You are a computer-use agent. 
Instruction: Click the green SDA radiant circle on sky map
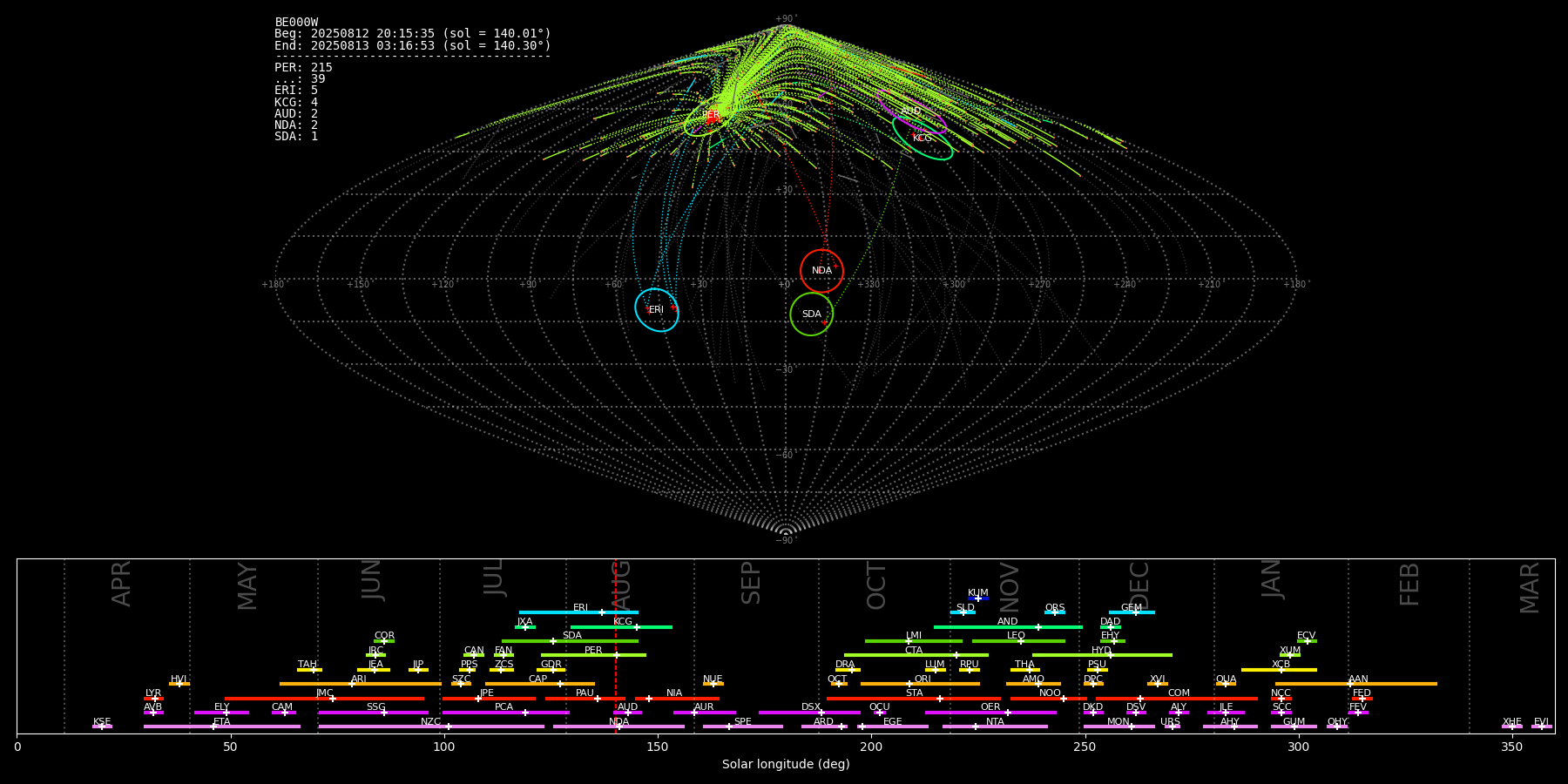pyautogui.click(x=812, y=314)
